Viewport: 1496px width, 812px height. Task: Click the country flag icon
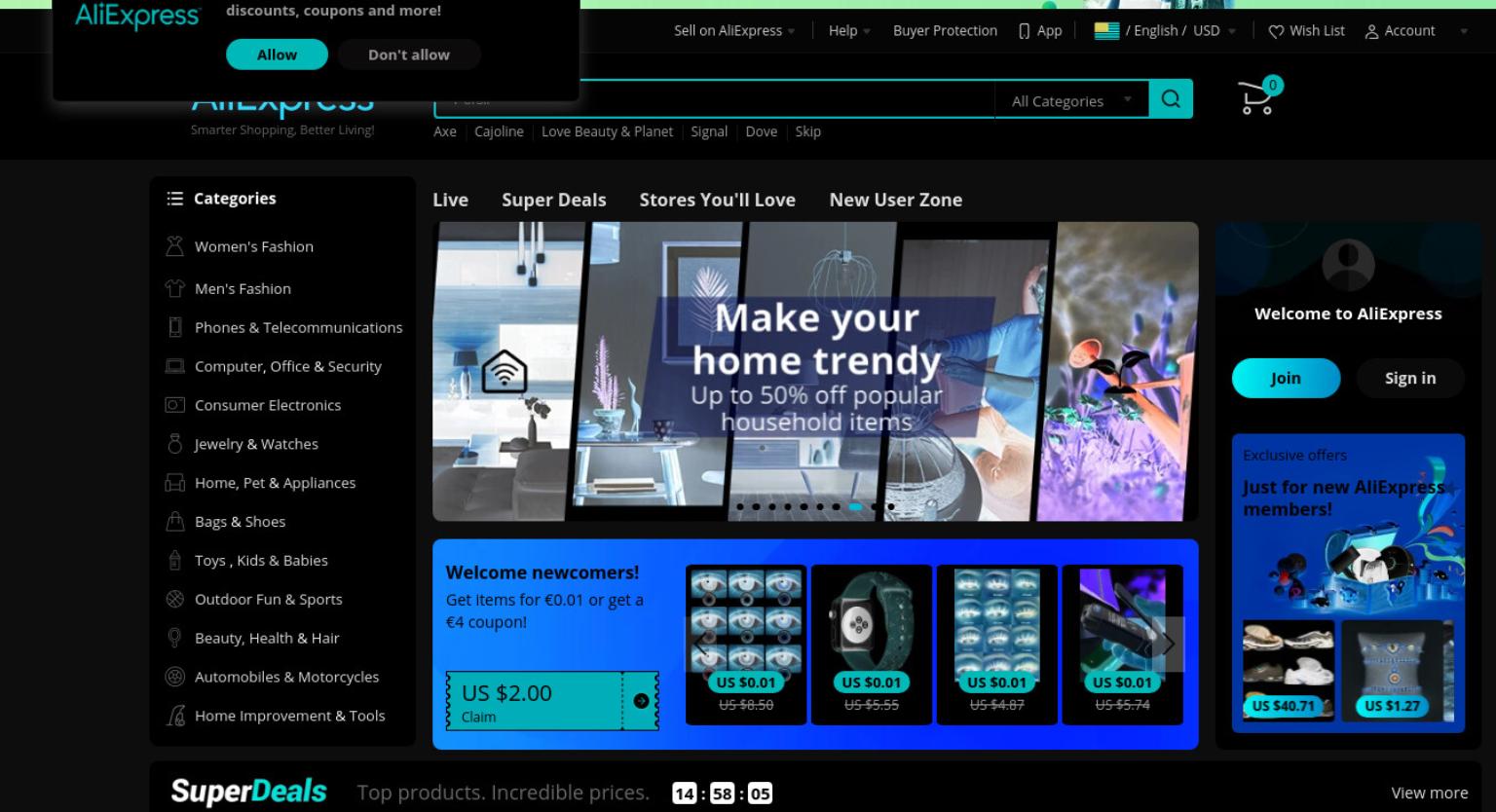(x=1106, y=30)
